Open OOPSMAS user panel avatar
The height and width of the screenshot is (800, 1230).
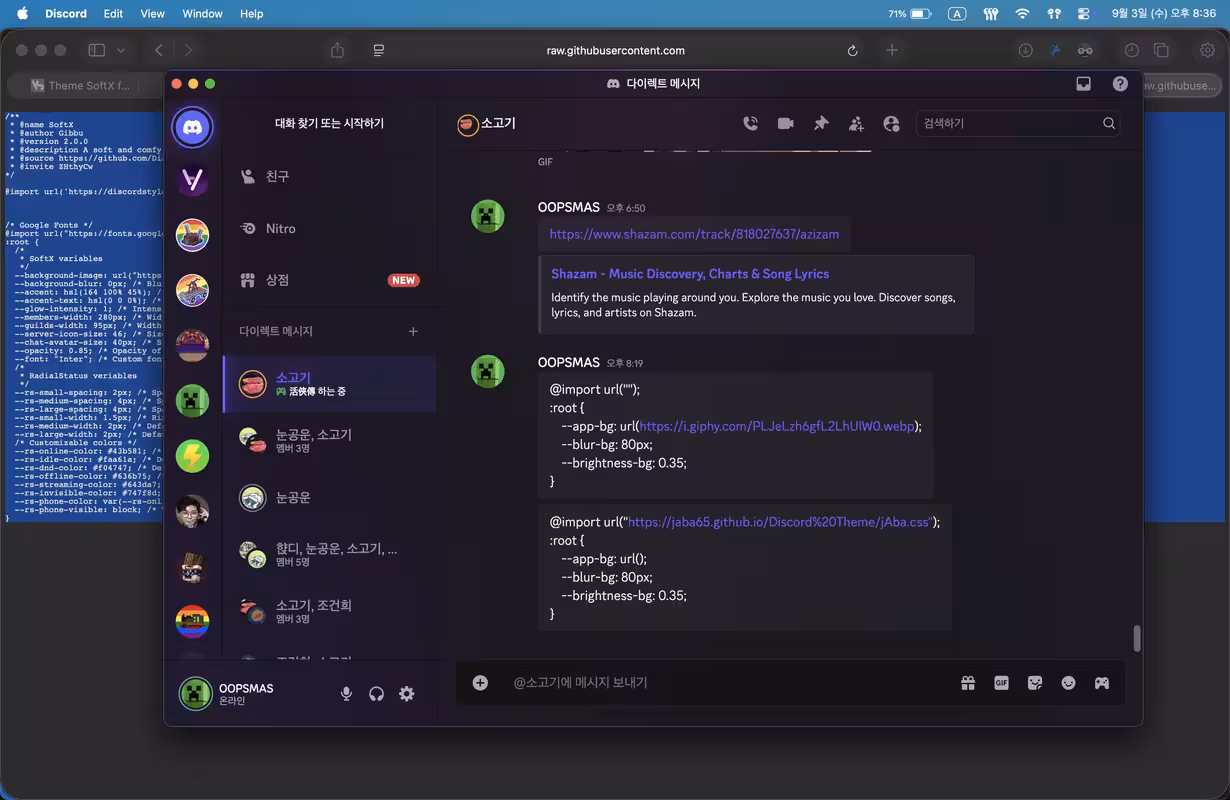[195, 693]
